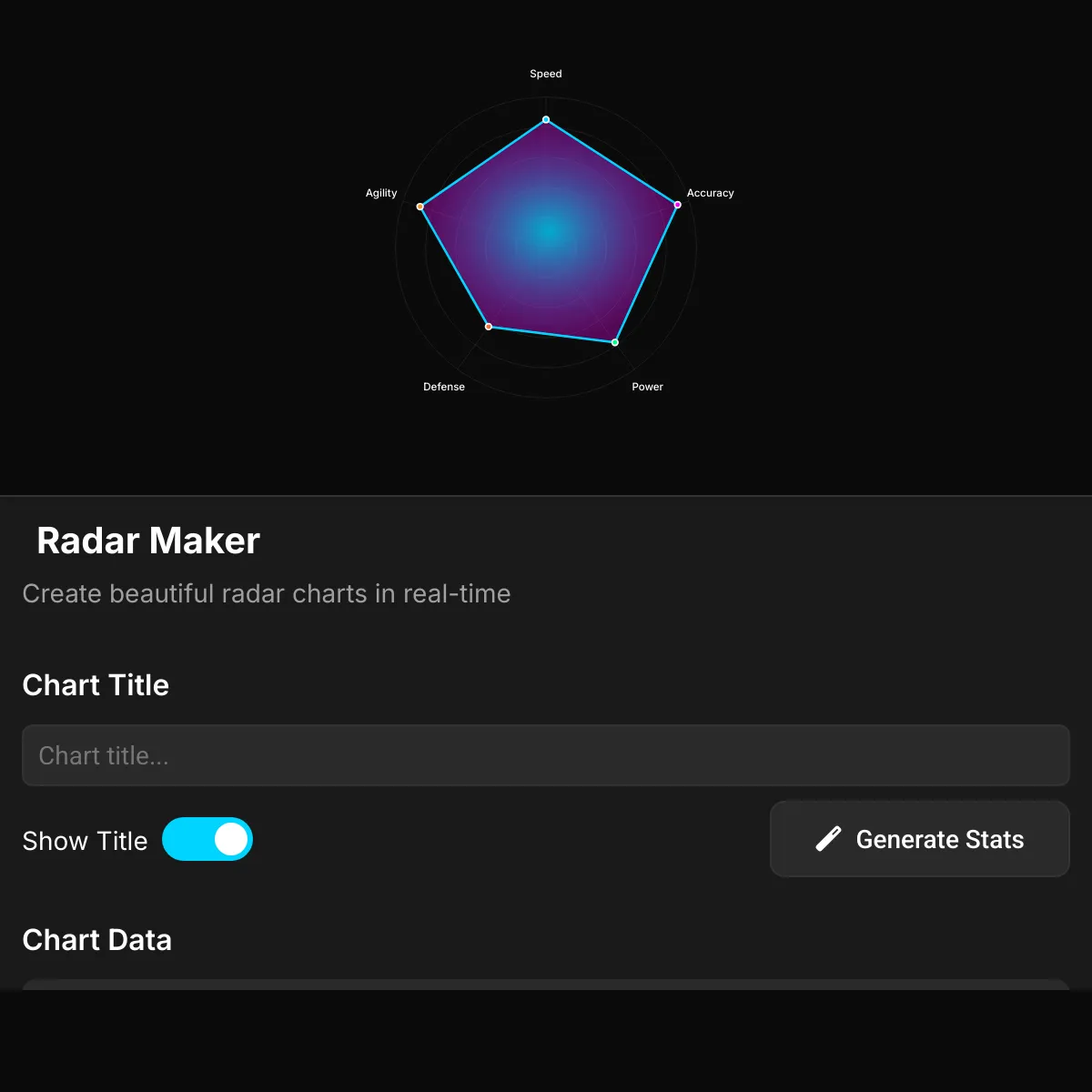Click the magic wand icon
Viewport: 1092px width, 1092px height.
click(x=828, y=839)
